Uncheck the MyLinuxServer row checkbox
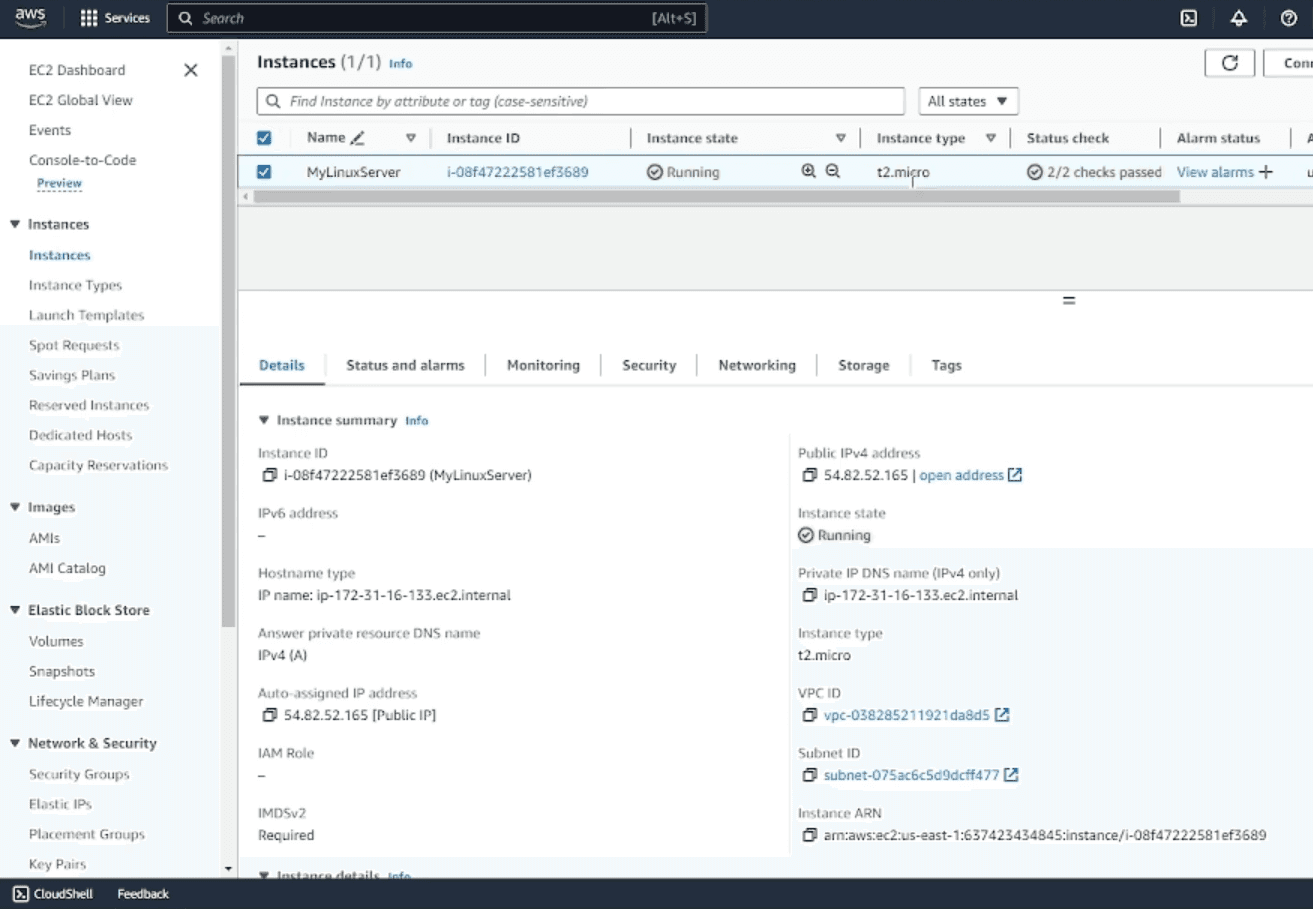The image size is (1313, 909). [264, 172]
